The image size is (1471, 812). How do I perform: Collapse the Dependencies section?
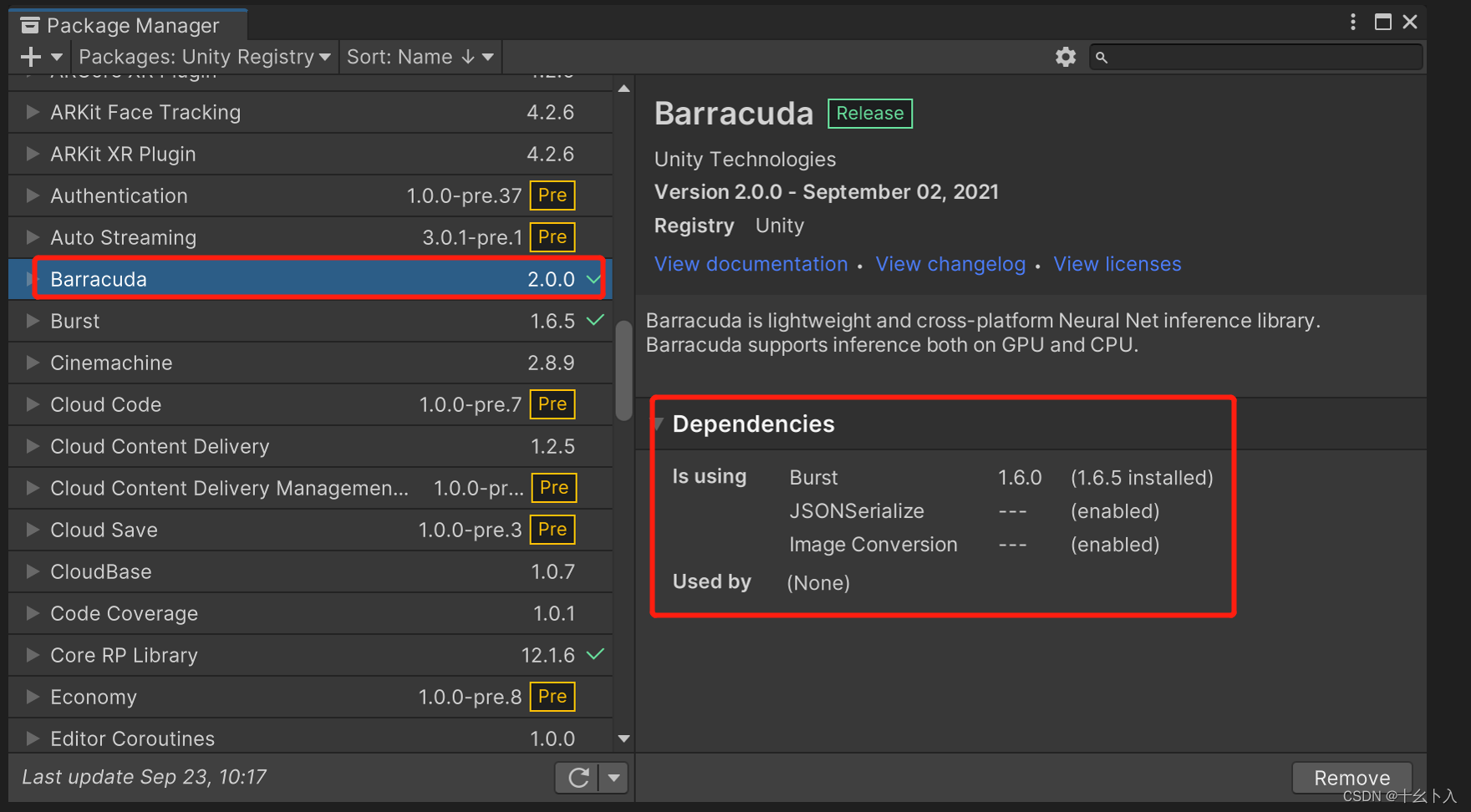click(x=659, y=424)
